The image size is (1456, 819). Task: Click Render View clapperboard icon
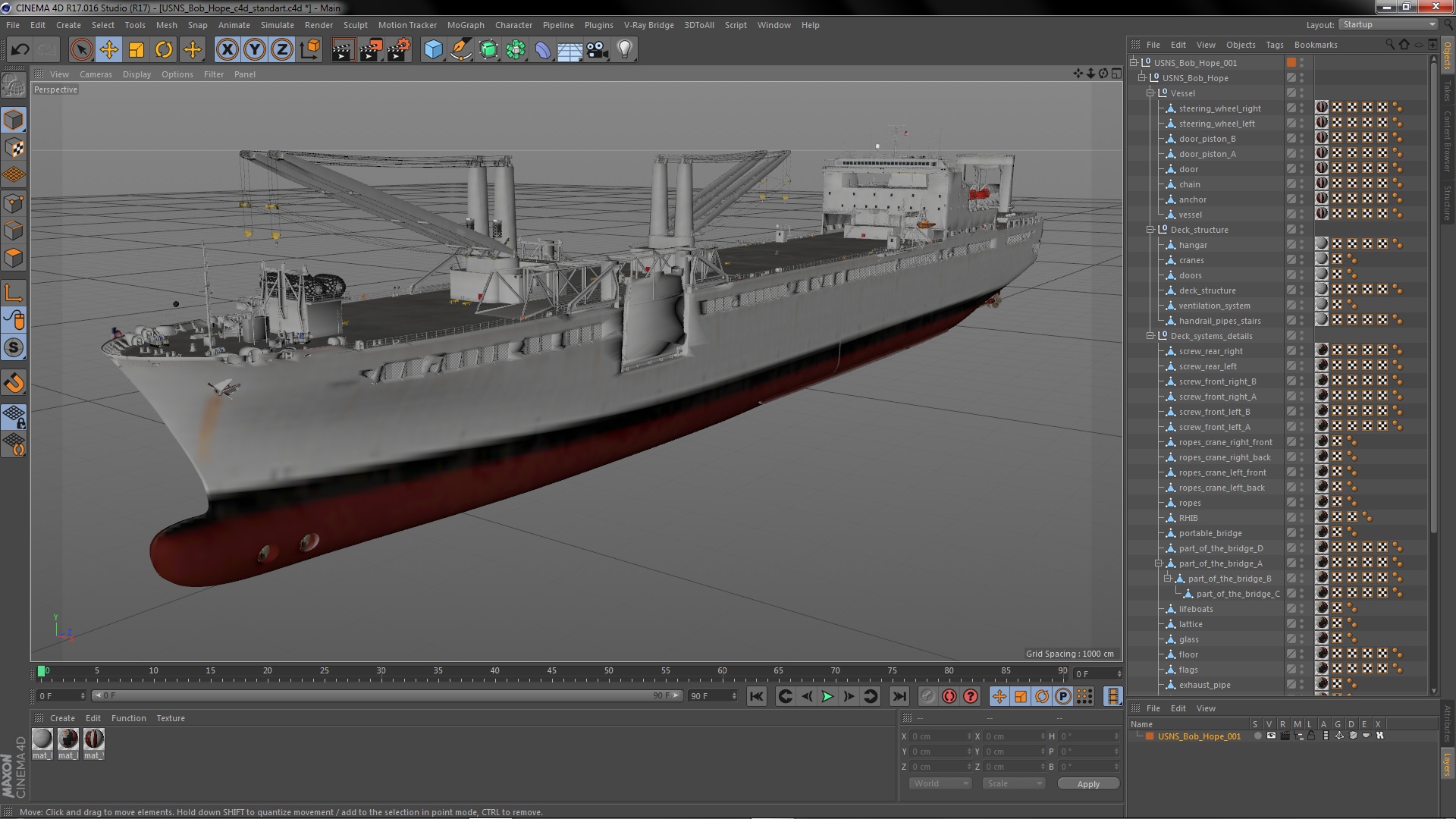click(343, 50)
